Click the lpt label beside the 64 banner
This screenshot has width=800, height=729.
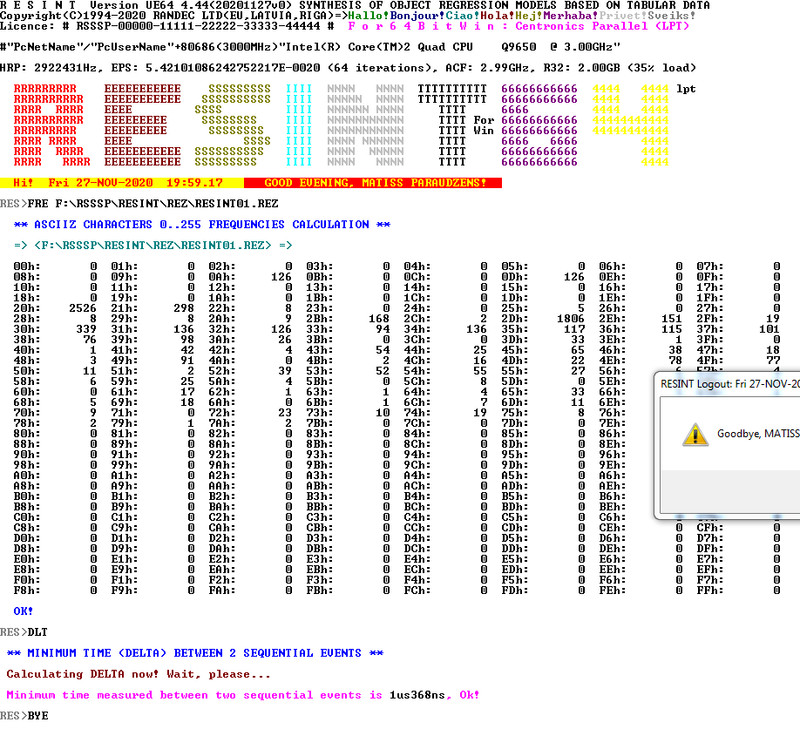(x=686, y=89)
